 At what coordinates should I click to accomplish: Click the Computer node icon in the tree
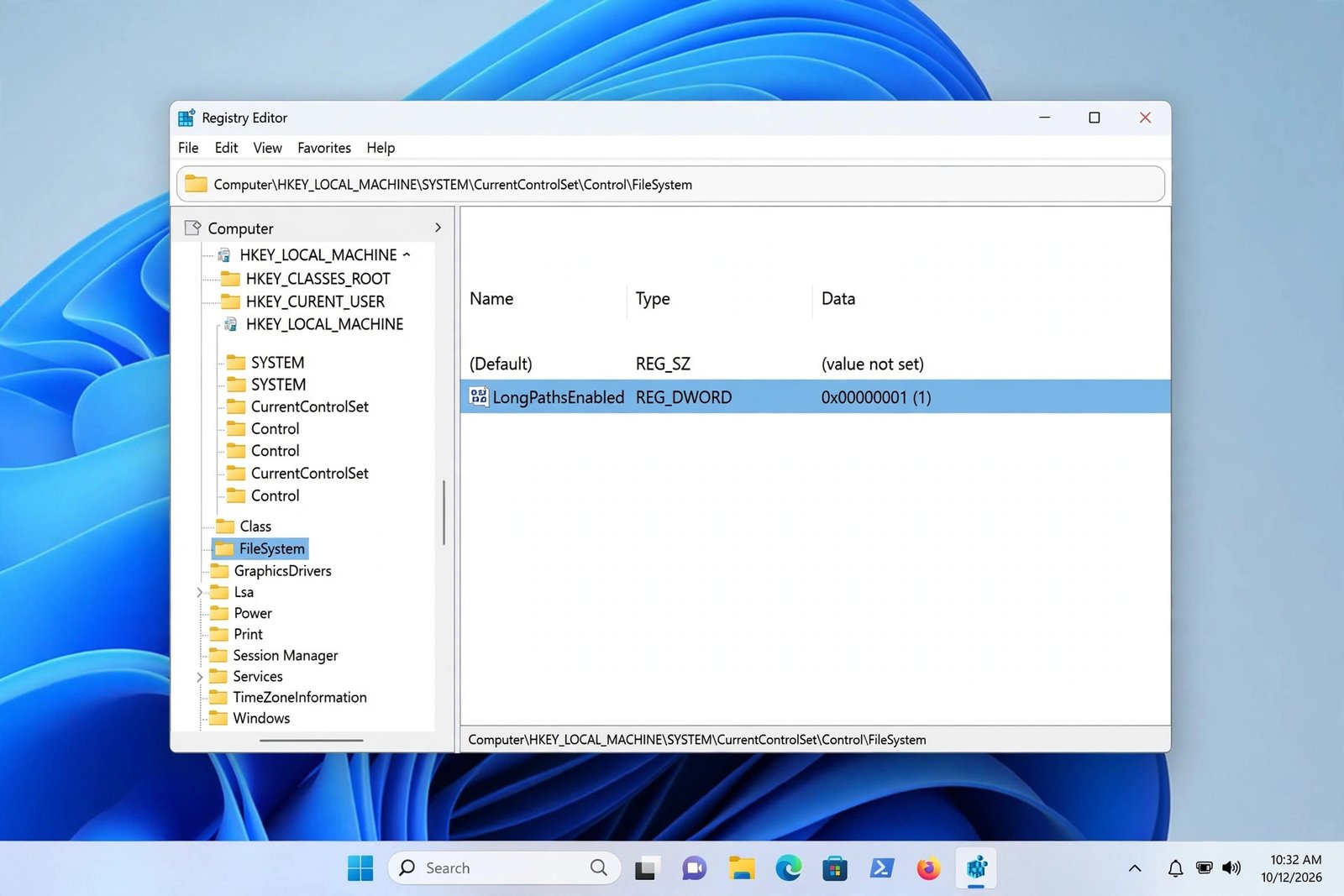[192, 228]
